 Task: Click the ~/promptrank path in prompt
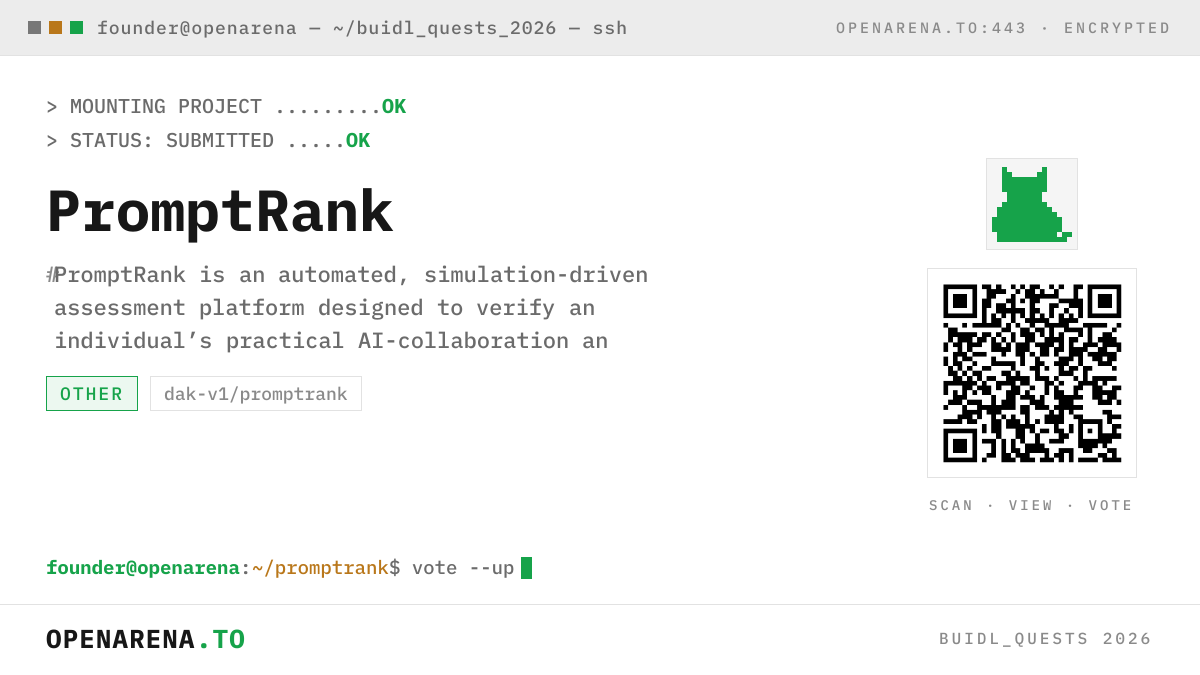point(320,568)
